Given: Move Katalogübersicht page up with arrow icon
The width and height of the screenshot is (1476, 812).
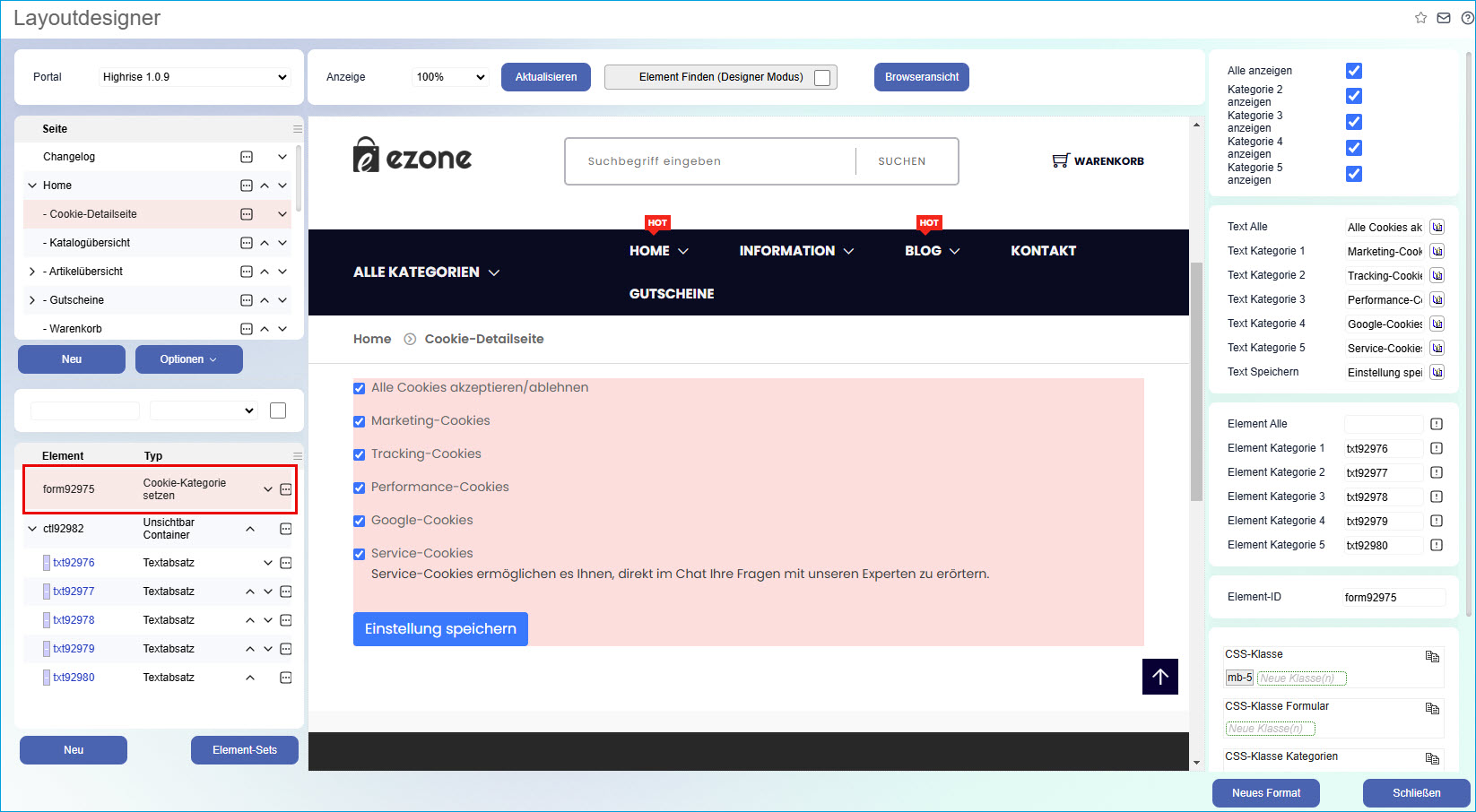Looking at the screenshot, I should point(265,243).
